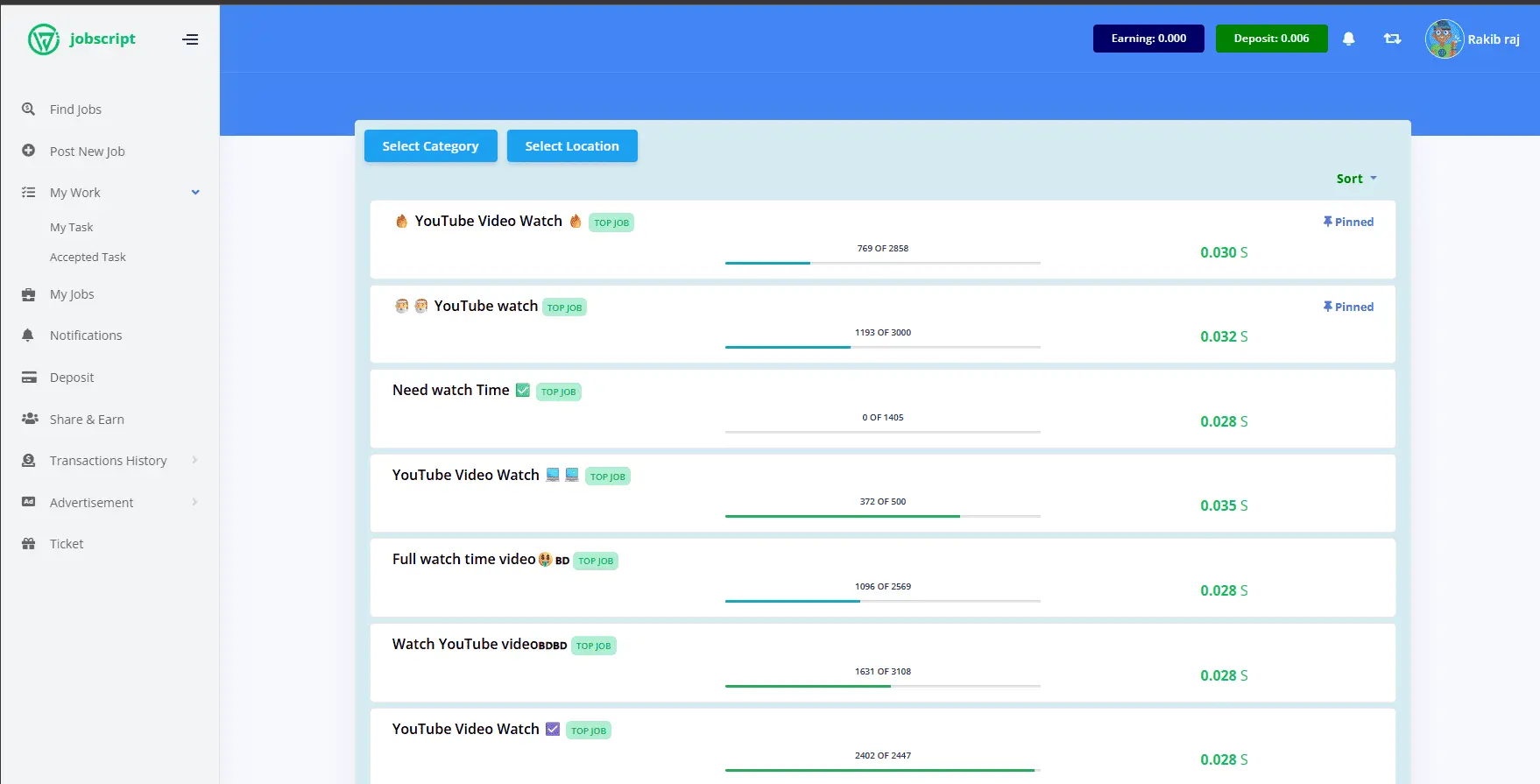Click money face emoji on Full watch time video
Image resolution: width=1540 pixels, height=784 pixels.
(x=545, y=559)
